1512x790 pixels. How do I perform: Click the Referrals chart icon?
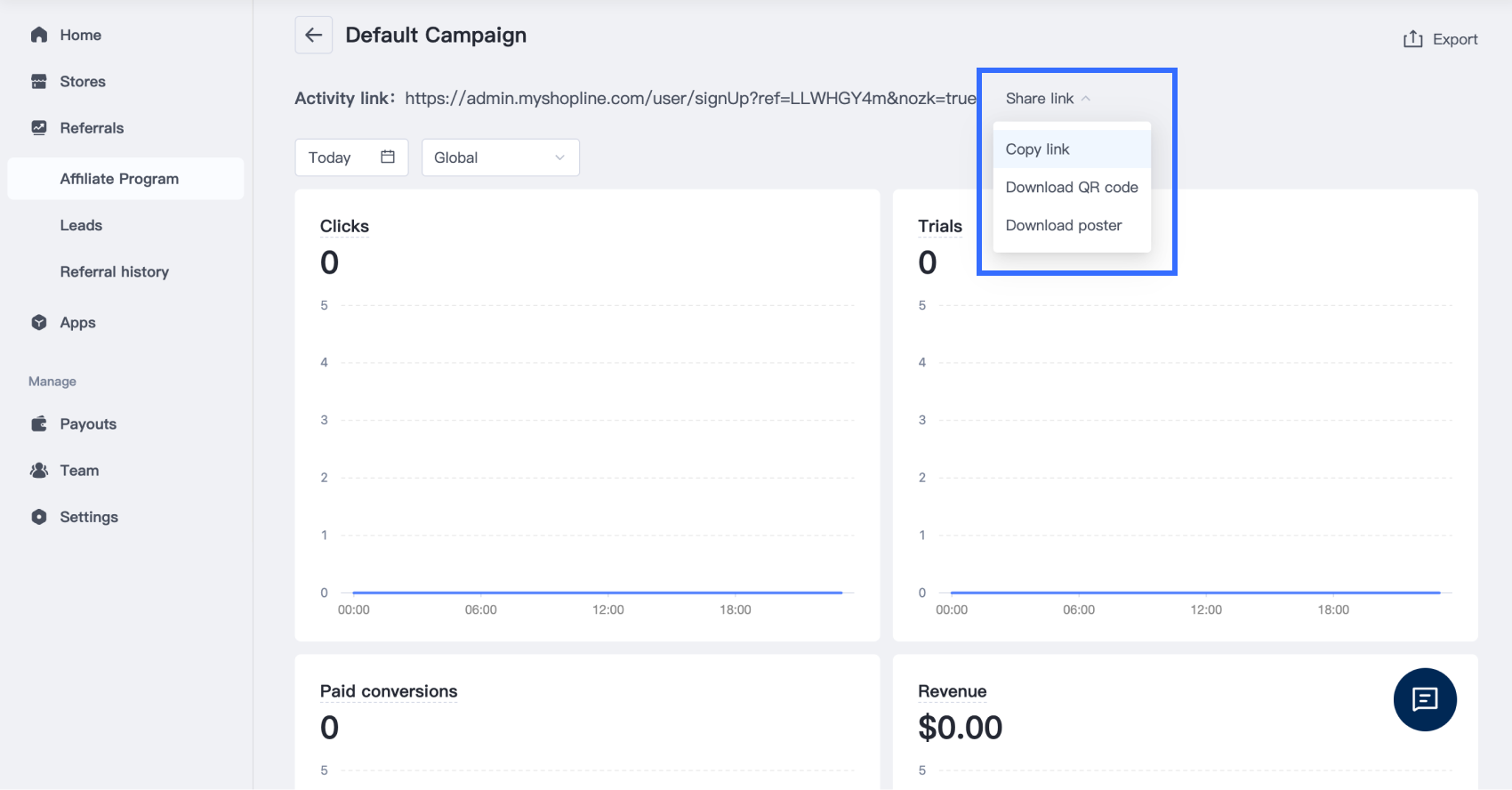click(39, 128)
